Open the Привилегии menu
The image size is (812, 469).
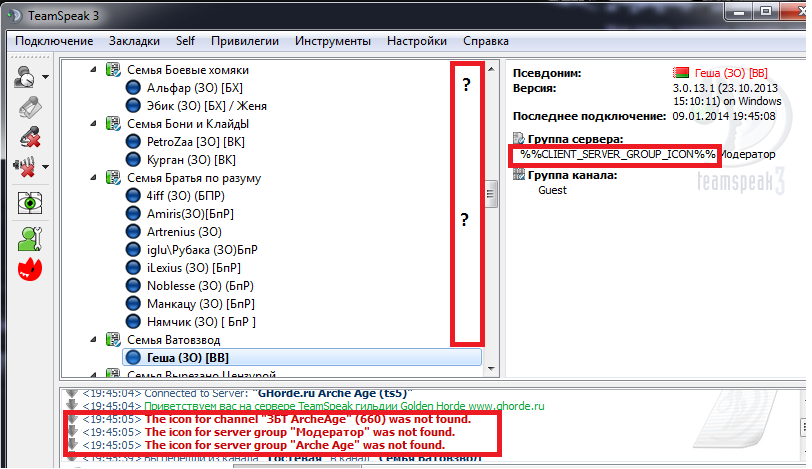(244, 41)
